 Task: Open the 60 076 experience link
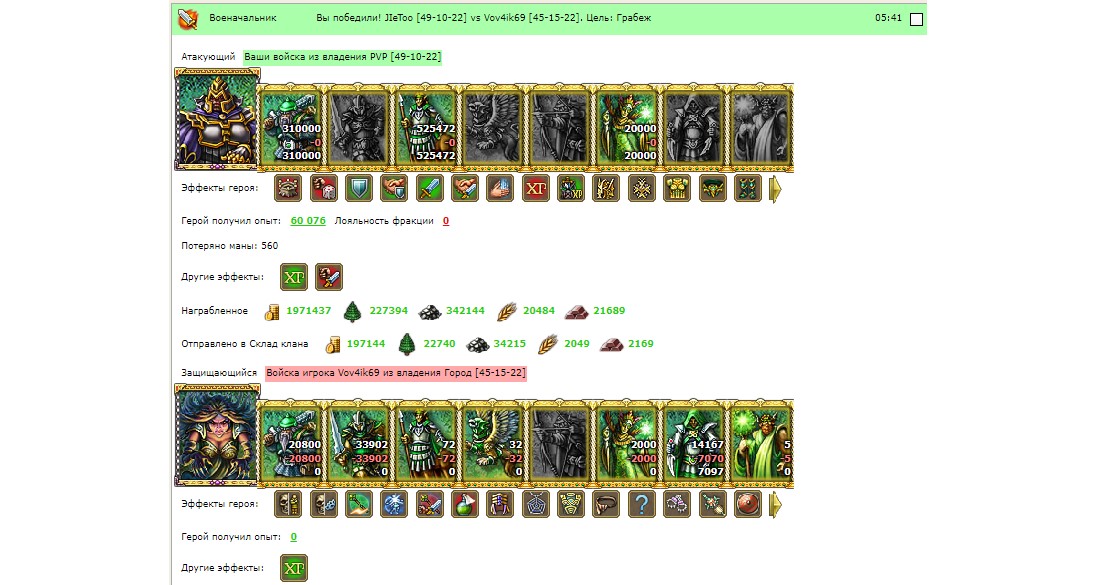[x=308, y=221]
